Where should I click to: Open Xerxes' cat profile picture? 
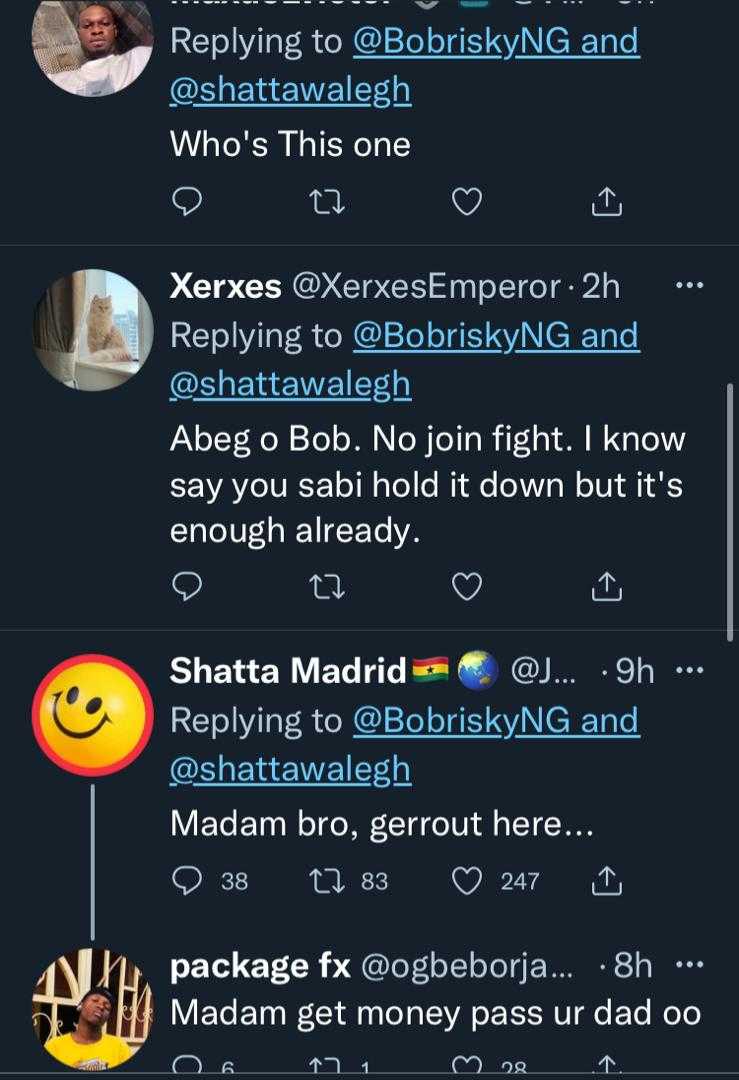tap(92, 330)
